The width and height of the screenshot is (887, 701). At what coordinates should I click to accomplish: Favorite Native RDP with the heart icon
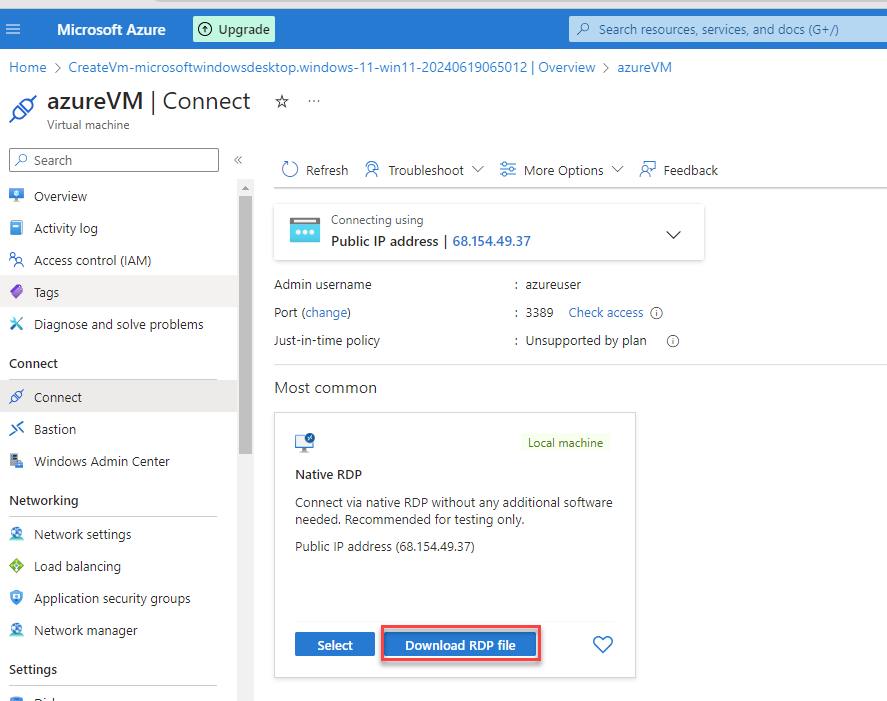[x=602, y=645]
